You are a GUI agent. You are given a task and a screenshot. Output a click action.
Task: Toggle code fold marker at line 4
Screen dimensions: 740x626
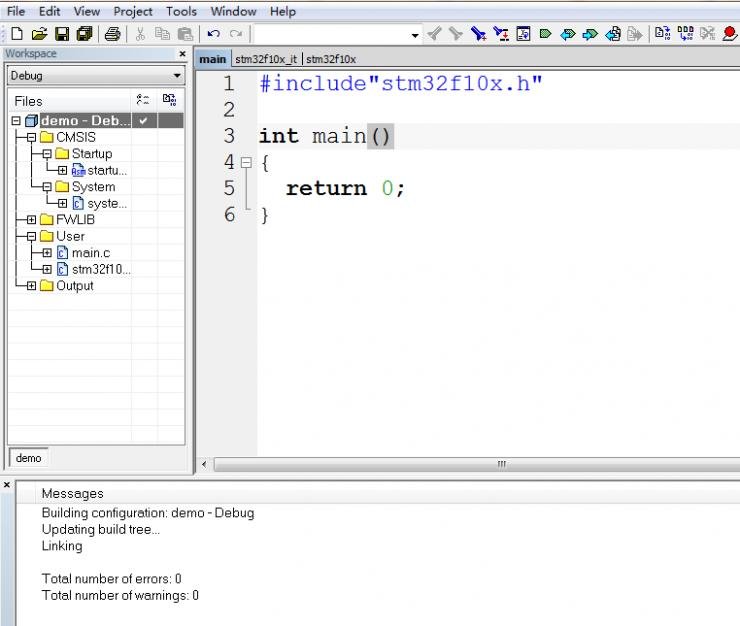coord(247,162)
